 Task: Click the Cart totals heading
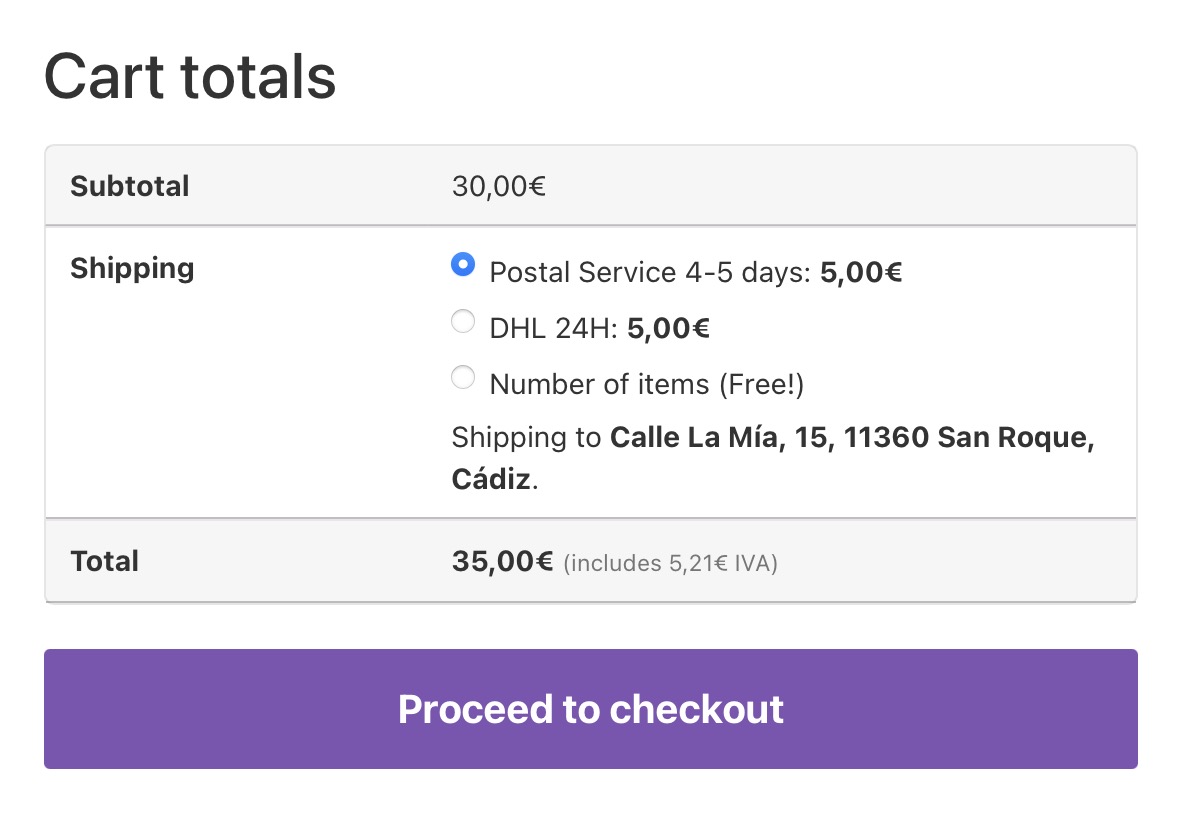click(x=190, y=77)
